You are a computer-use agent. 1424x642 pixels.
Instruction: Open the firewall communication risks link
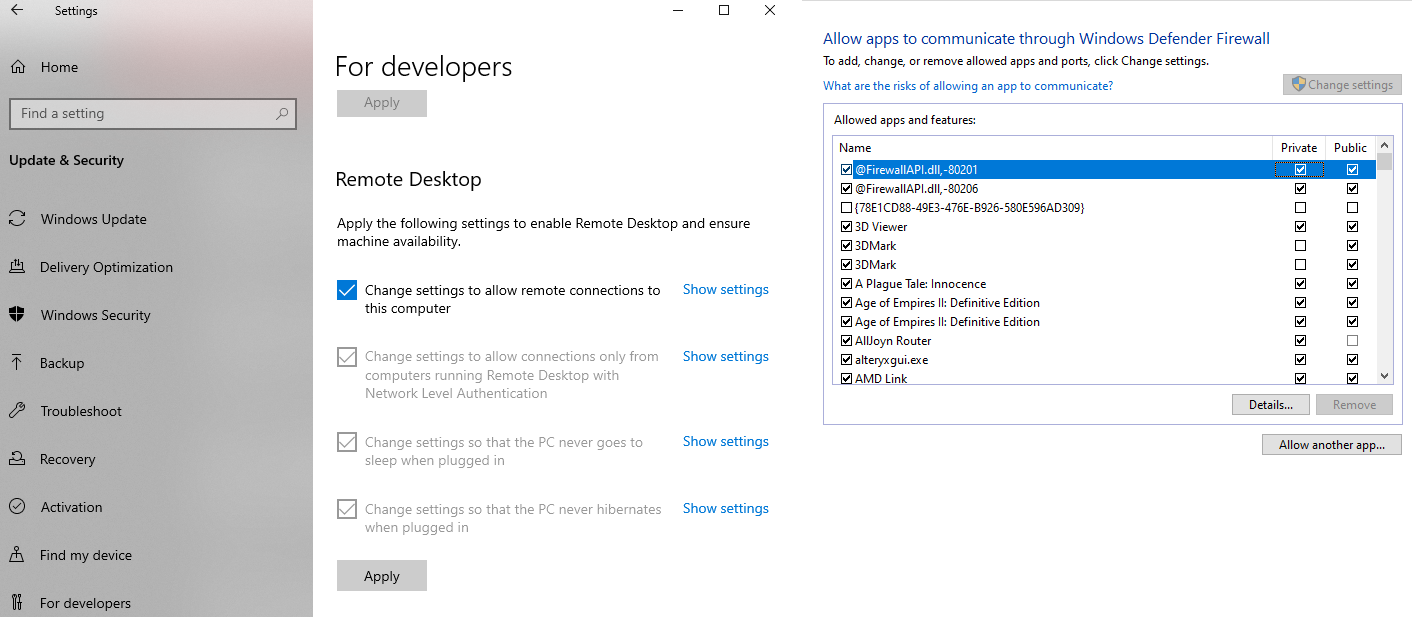[967, 86]
